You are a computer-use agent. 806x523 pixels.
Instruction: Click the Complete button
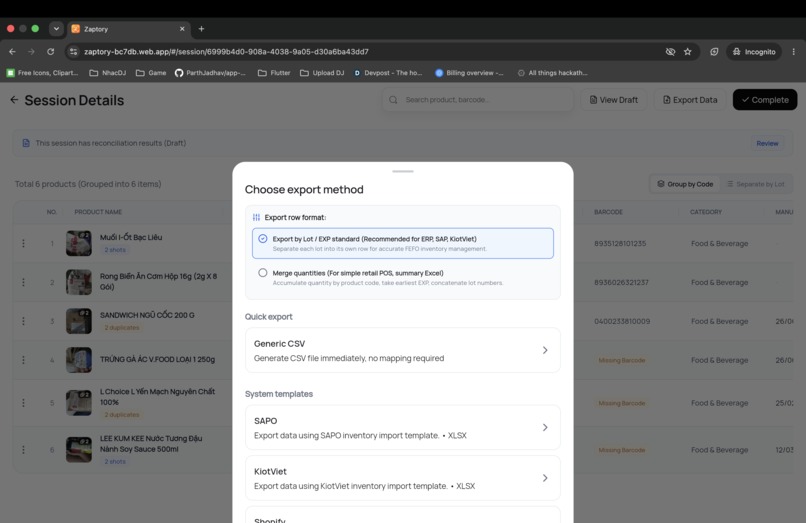point(765,100)
